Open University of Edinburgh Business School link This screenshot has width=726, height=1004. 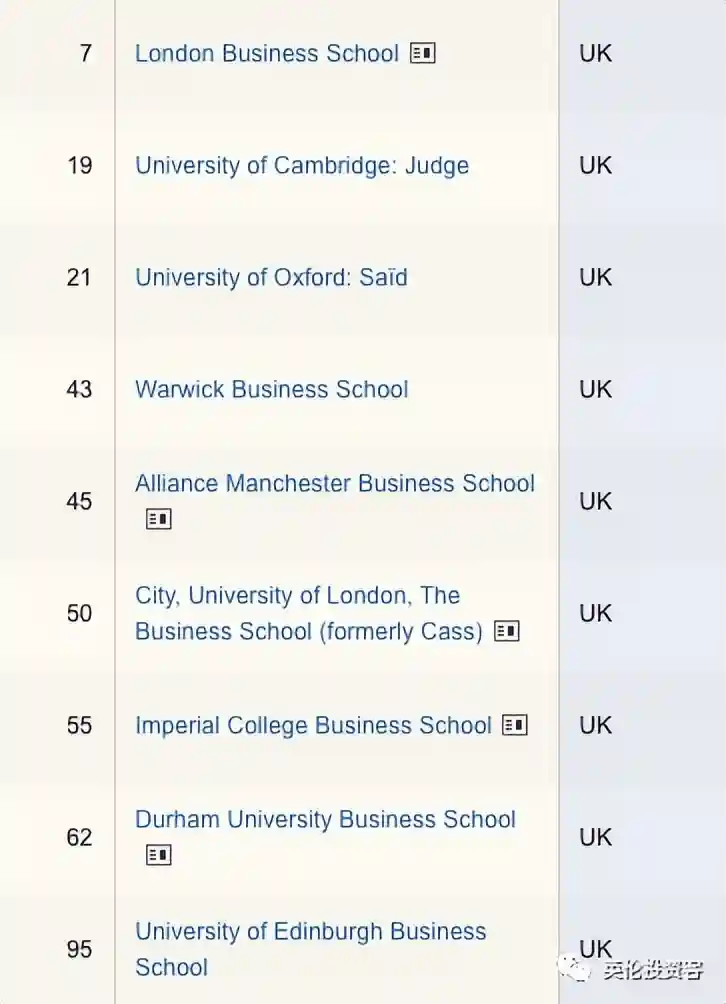pos(310,932)
